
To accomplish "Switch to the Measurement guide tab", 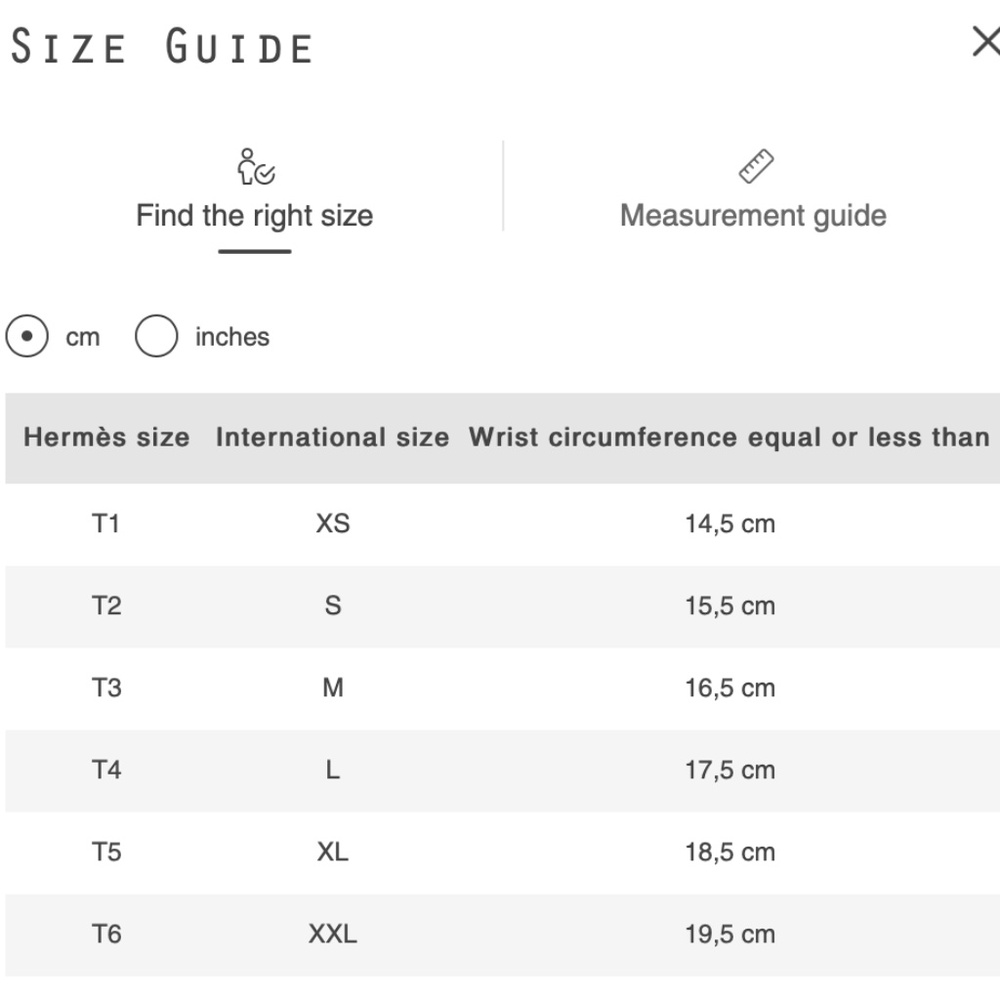I will (753, 215).
